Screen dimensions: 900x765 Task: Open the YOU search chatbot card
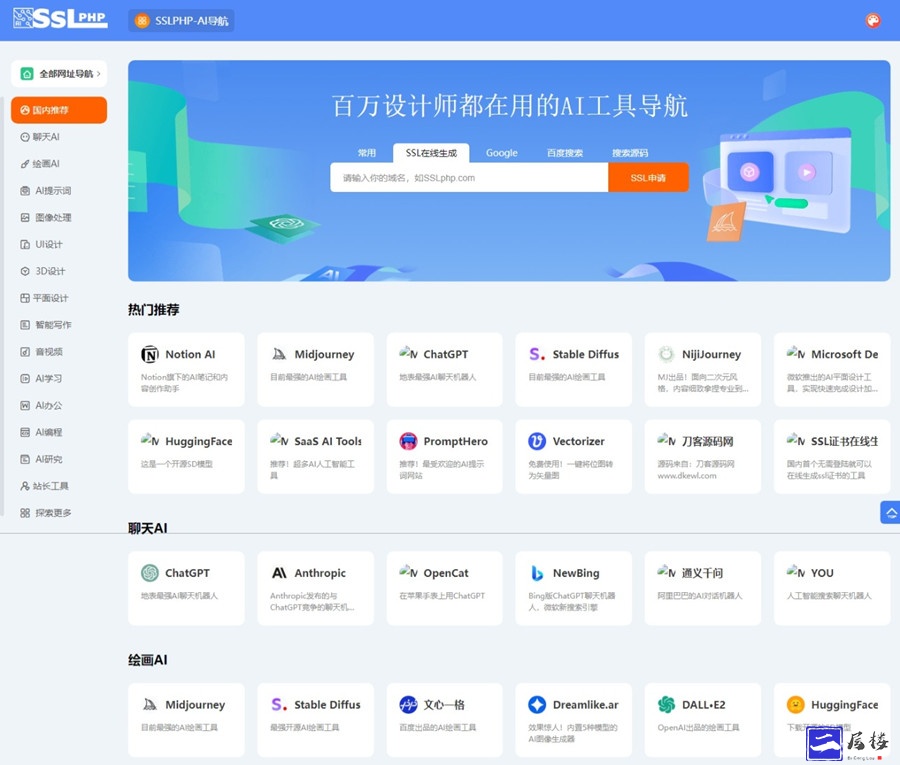[x=832, y=588]
